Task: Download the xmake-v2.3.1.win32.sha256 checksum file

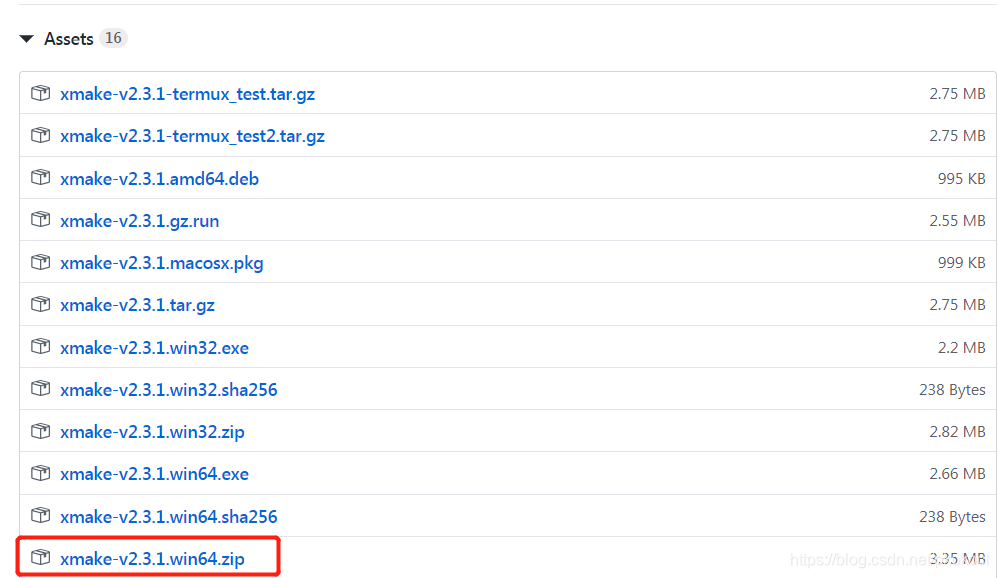Action: (169, 389)
